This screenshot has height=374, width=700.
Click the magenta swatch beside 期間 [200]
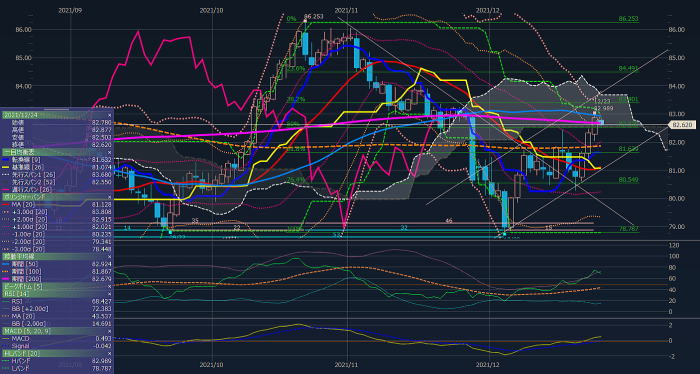tap(6, 279)
